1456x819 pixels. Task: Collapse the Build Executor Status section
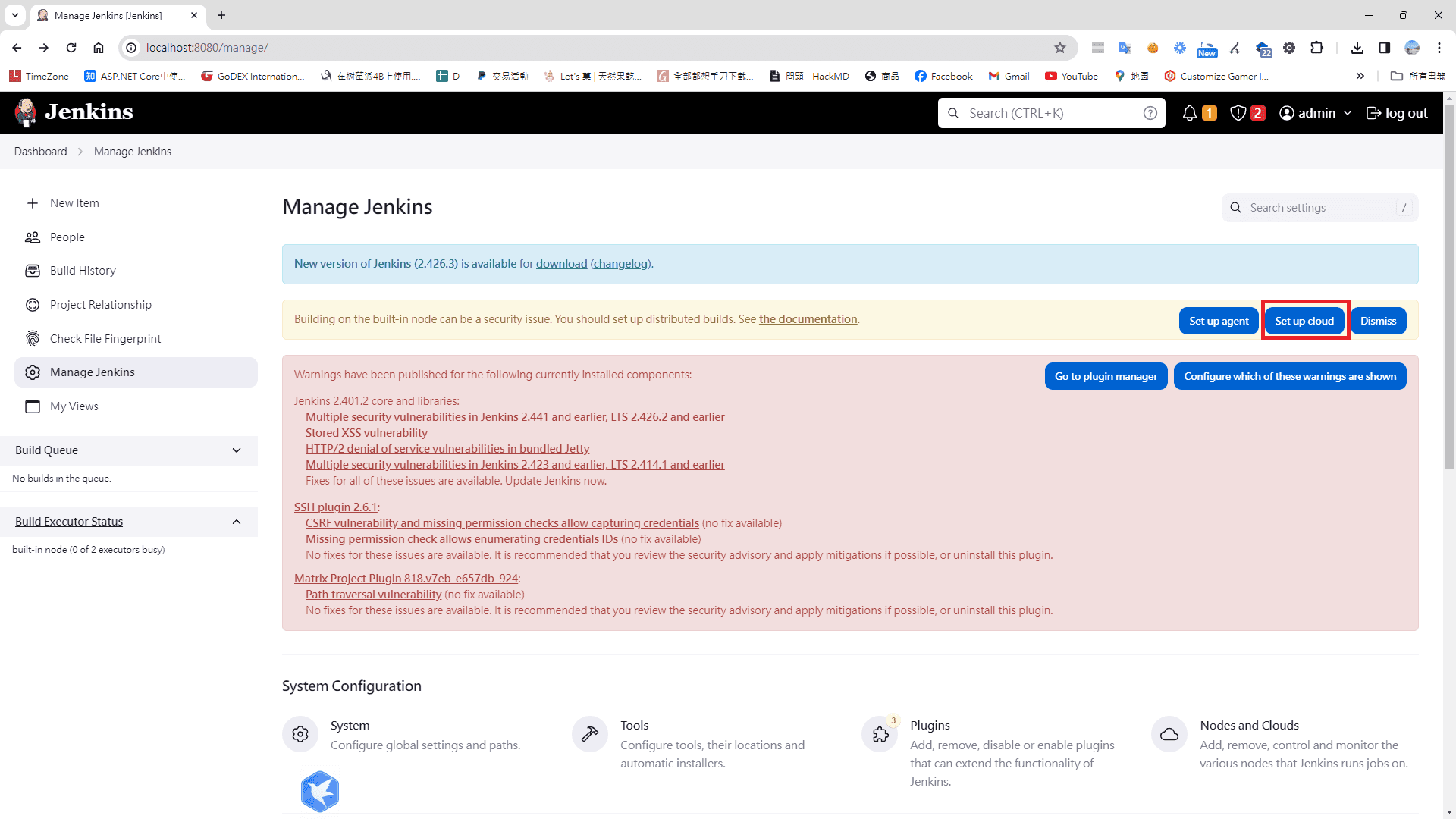236,522
